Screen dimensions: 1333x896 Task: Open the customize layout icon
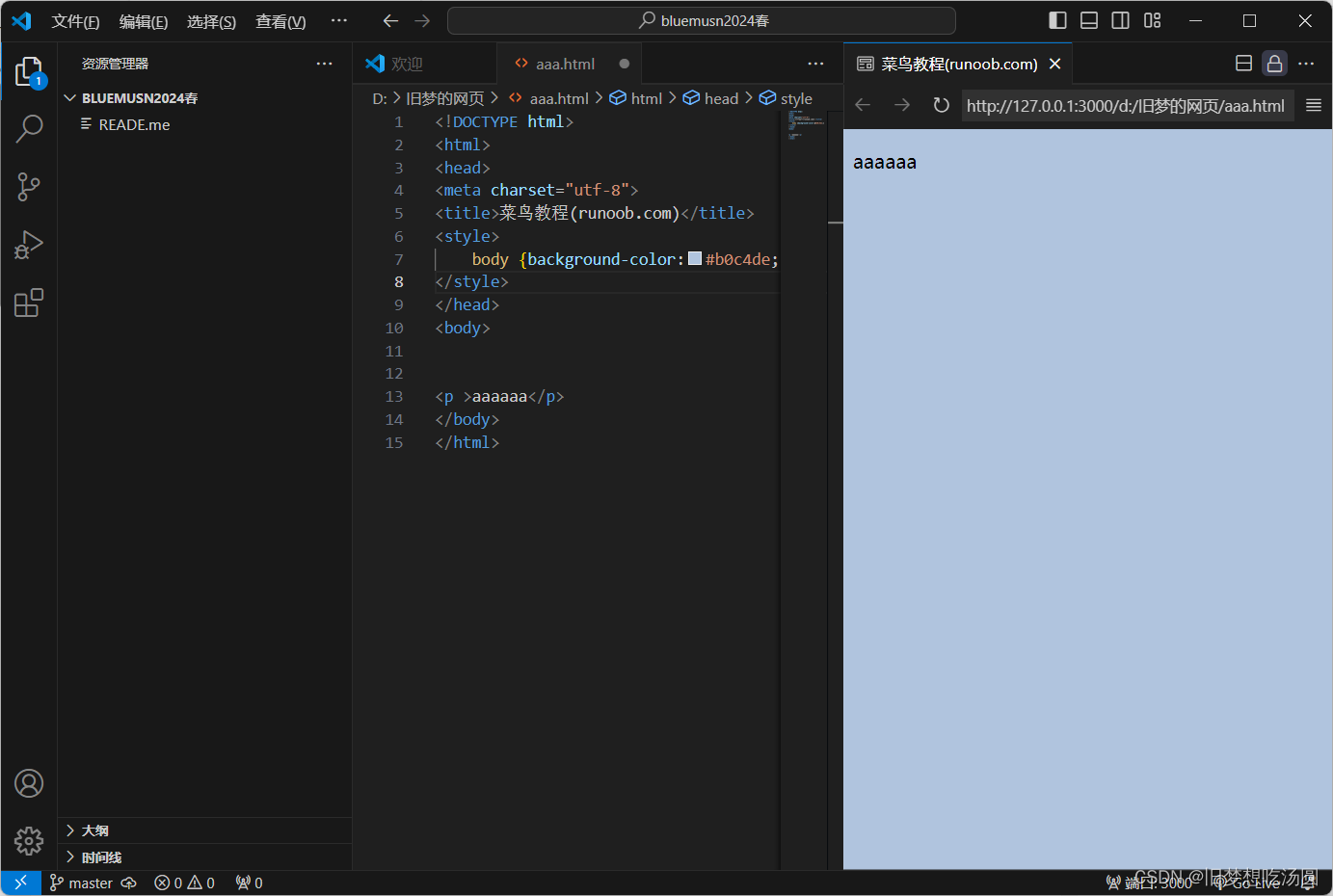pyautogui.click(x=1153, y=20)
